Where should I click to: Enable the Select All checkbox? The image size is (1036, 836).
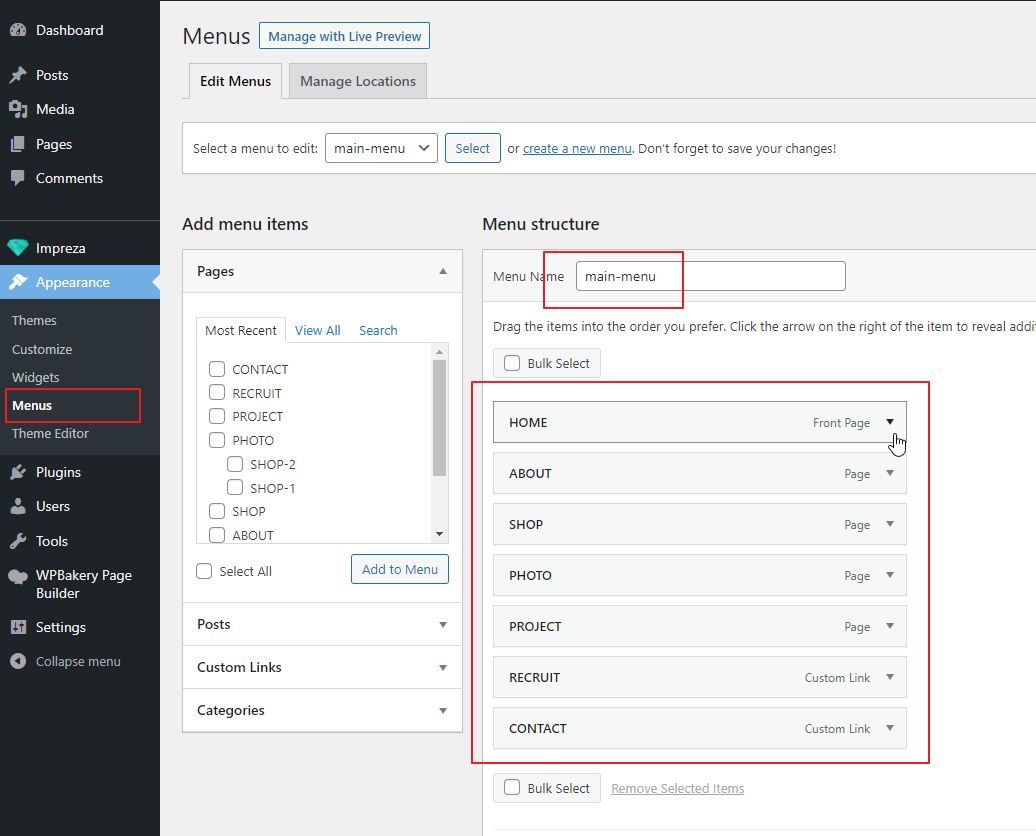point(204,571)
